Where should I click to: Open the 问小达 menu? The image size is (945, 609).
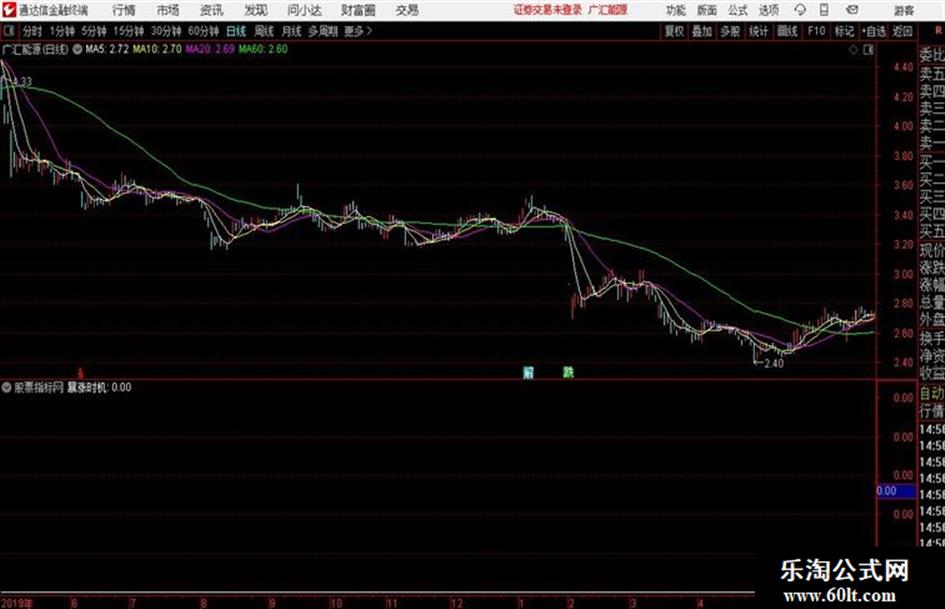tap(304, 10)
